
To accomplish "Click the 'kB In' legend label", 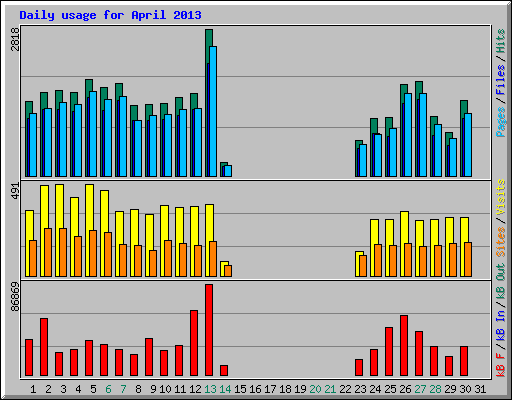I will tap(501, 326).
